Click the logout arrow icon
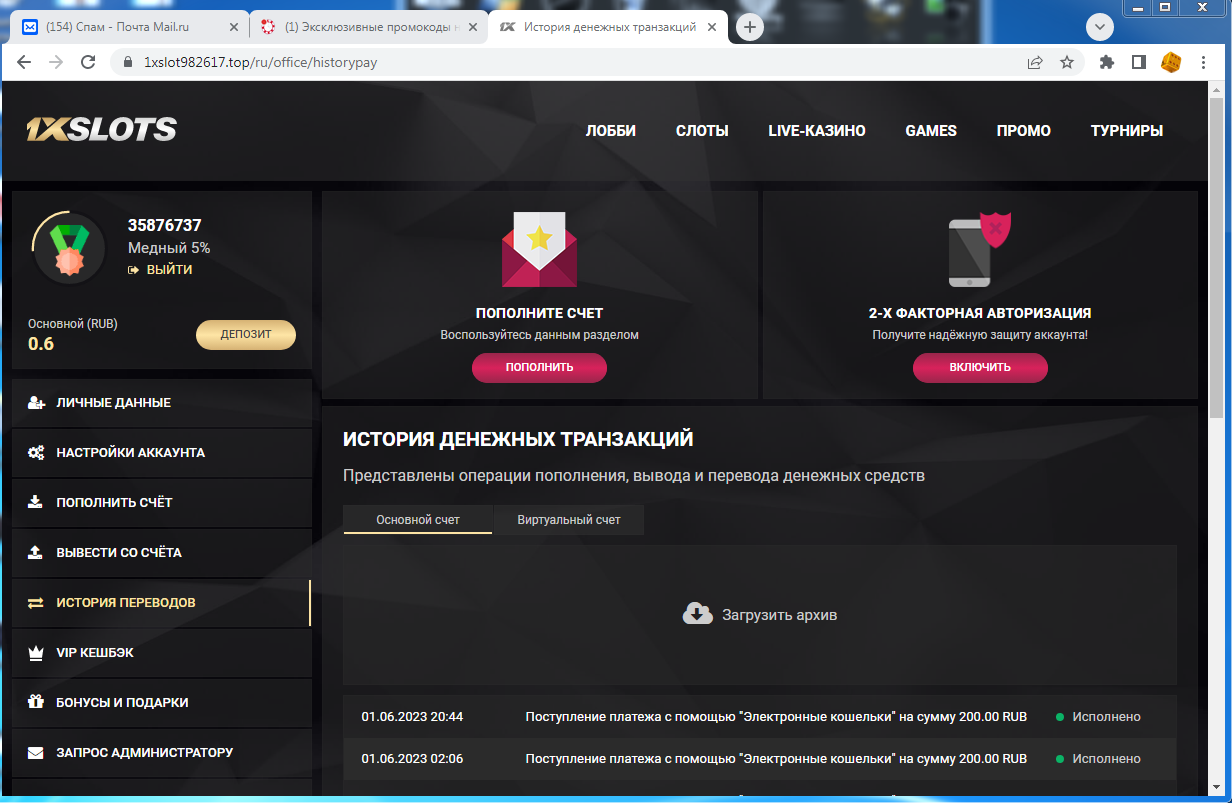This screenshot has height=803, width=1232. [x=133, y=270]
